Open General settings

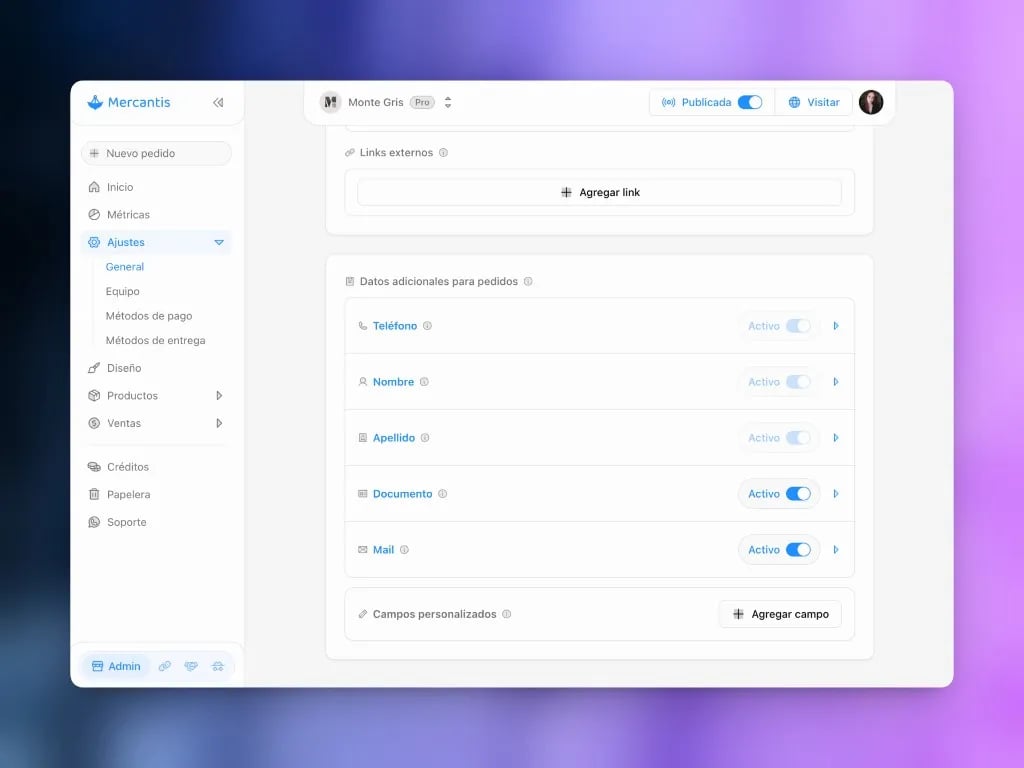coord(125,267)
